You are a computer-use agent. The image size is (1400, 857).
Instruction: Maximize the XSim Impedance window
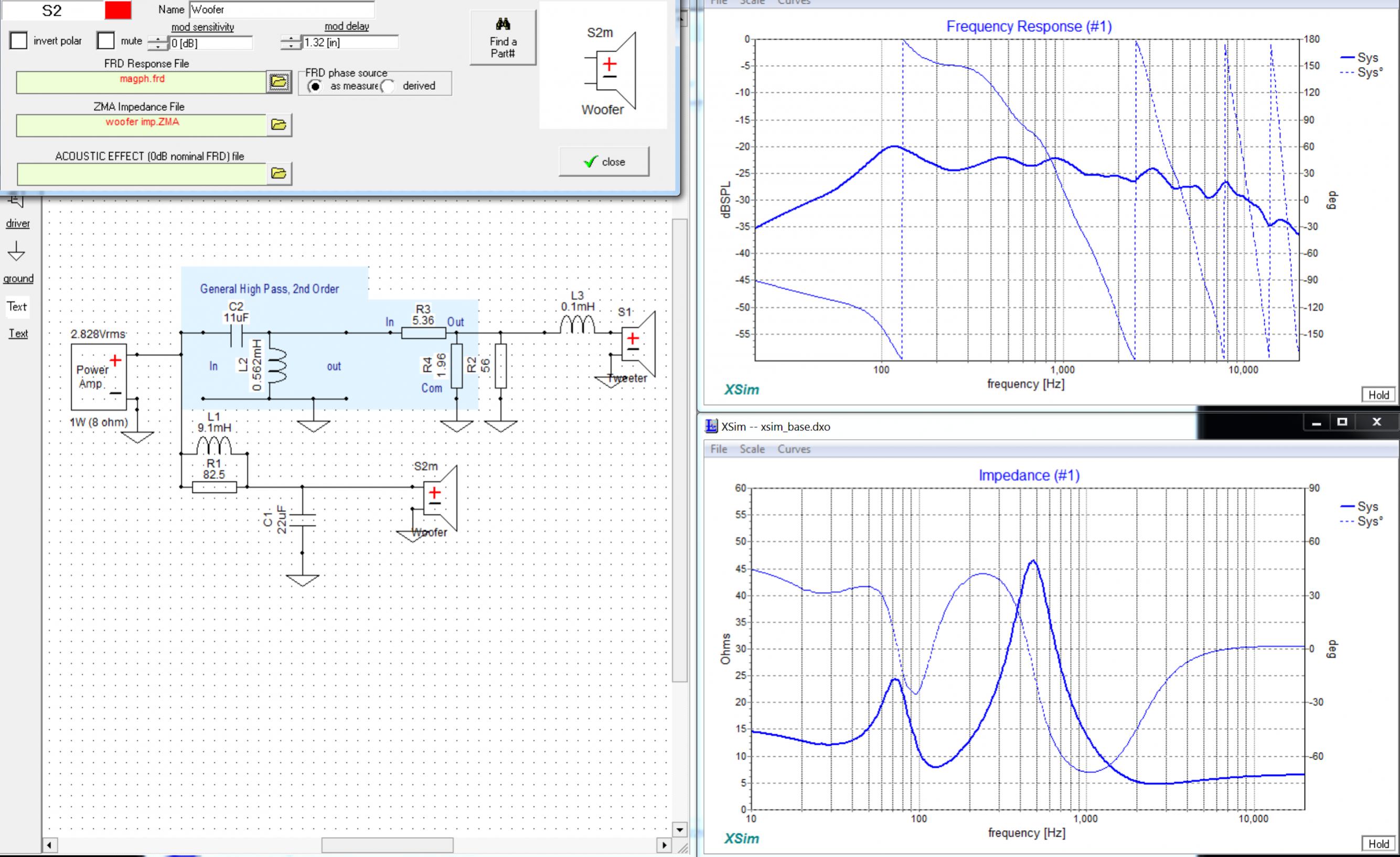pos(1342,422)
